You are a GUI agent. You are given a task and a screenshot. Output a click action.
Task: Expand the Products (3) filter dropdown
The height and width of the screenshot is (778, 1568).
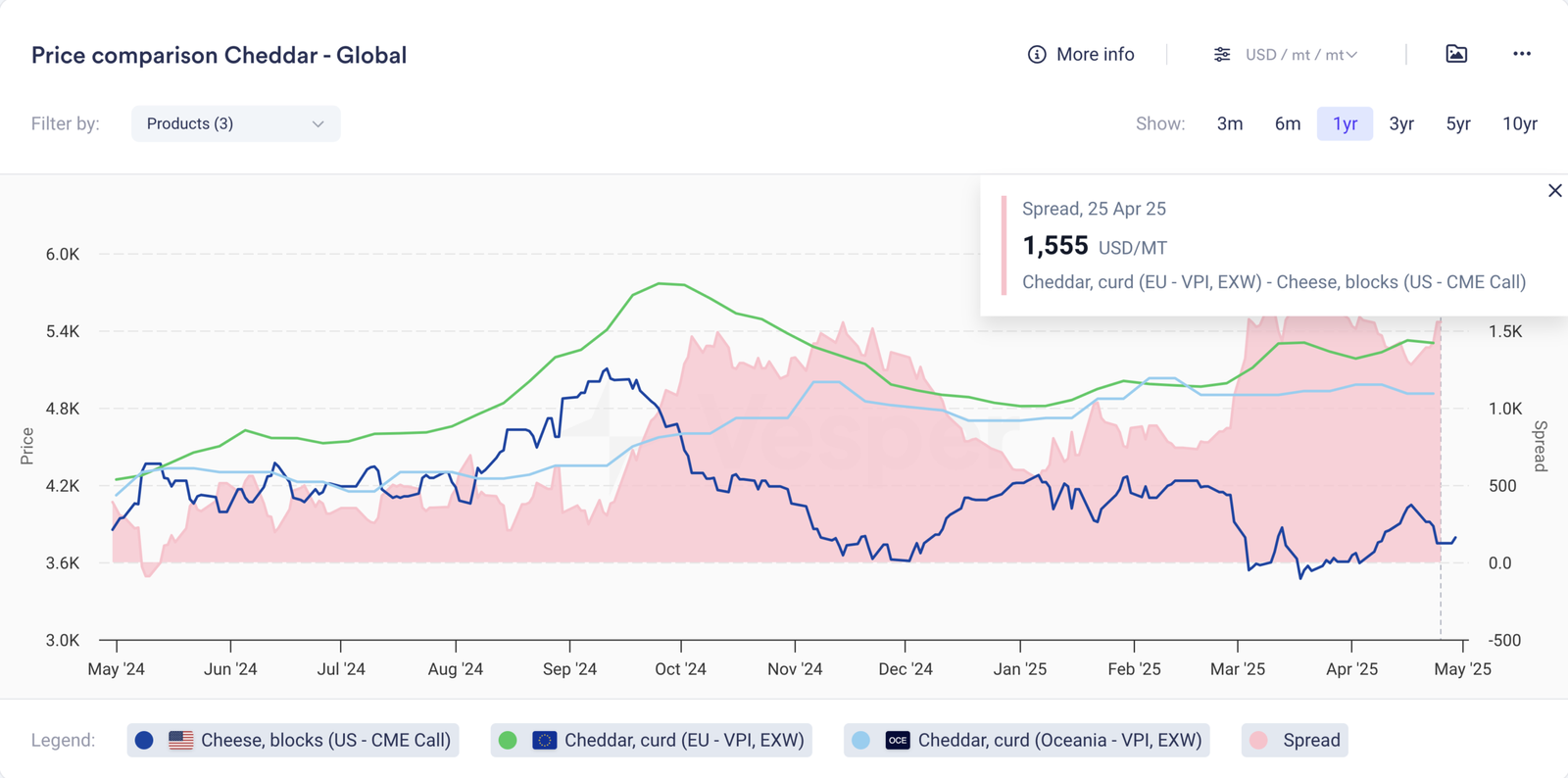[x=235, y=124]
